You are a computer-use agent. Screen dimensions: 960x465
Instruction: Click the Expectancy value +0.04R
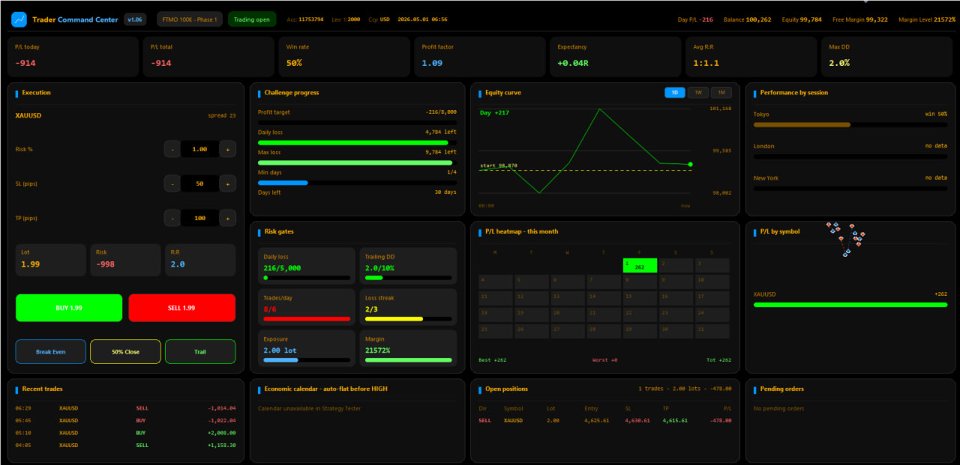[x=572, y=62]
